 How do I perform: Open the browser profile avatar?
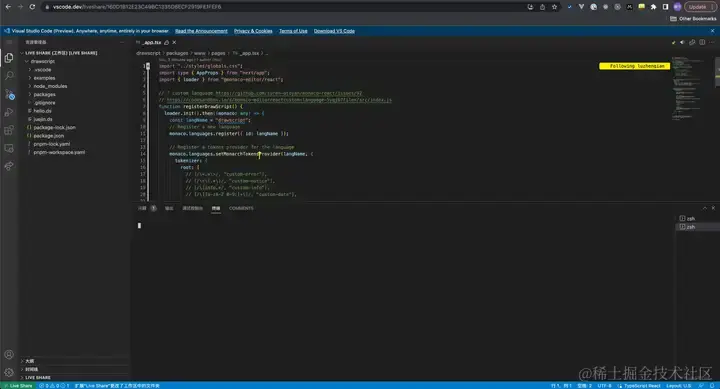click(x=677, y=7)
